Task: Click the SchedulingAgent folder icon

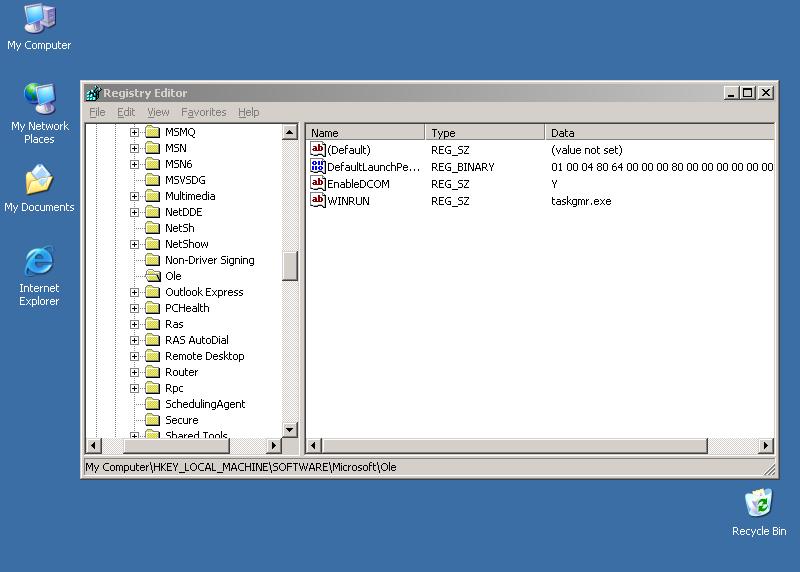Action: [153, 404]
